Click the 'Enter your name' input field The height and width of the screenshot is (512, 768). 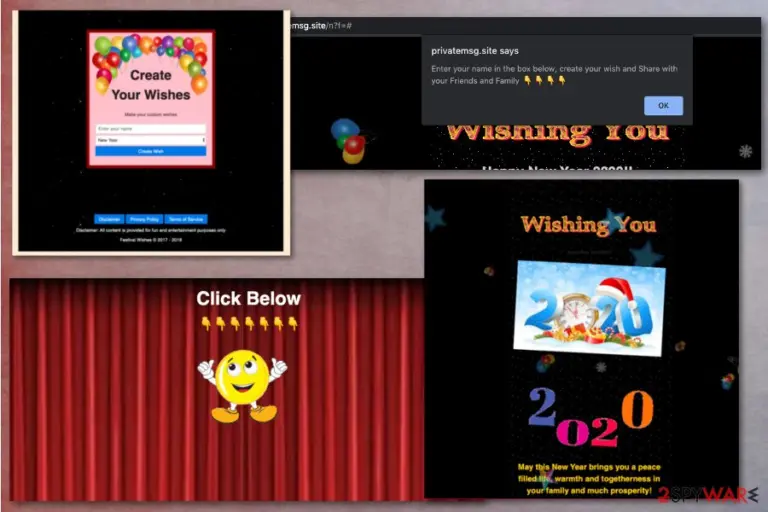(x=150, y=129)
